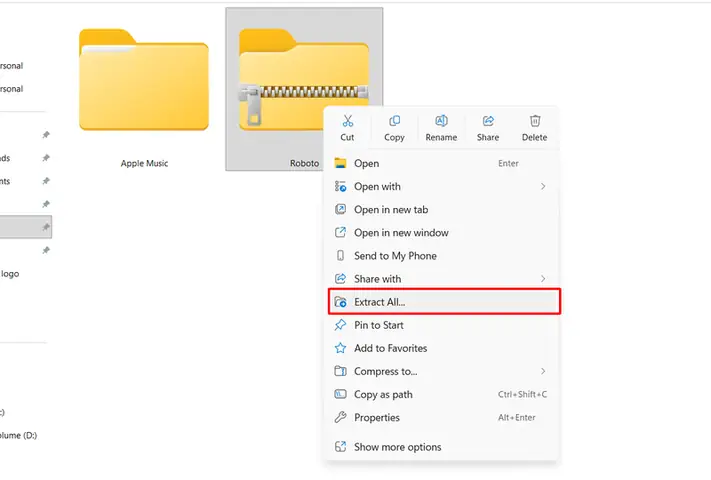
Task: Click the Open folder icon in menu
Action: [340, 163]
